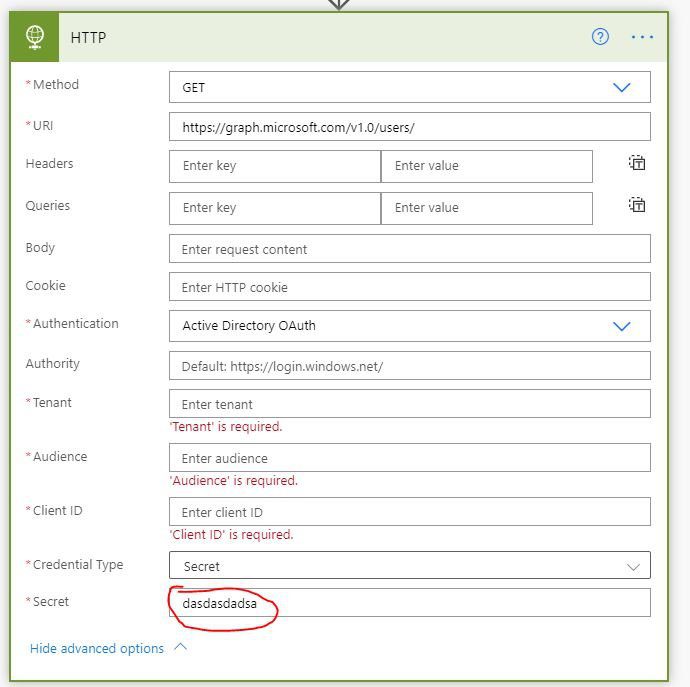Click the HTTP globe connector icon
The width and height of the screenshot is (690, 687).
35,37
